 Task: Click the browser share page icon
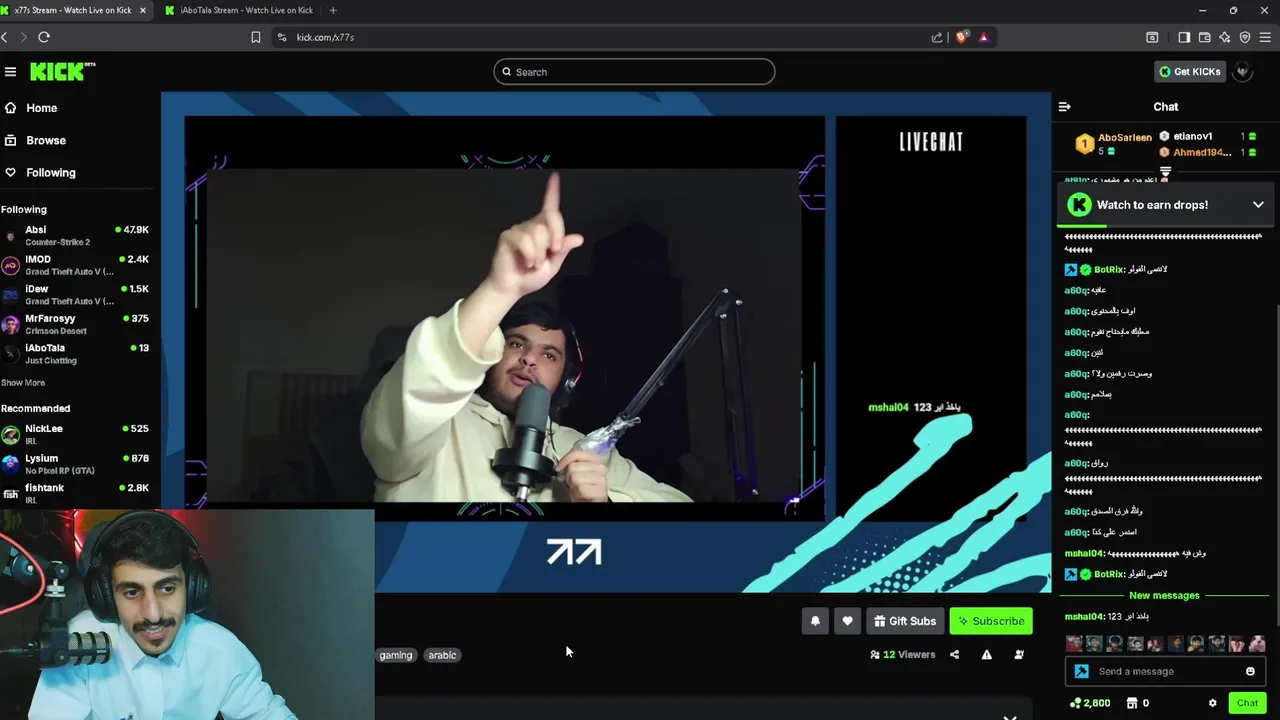pos(937,37)
